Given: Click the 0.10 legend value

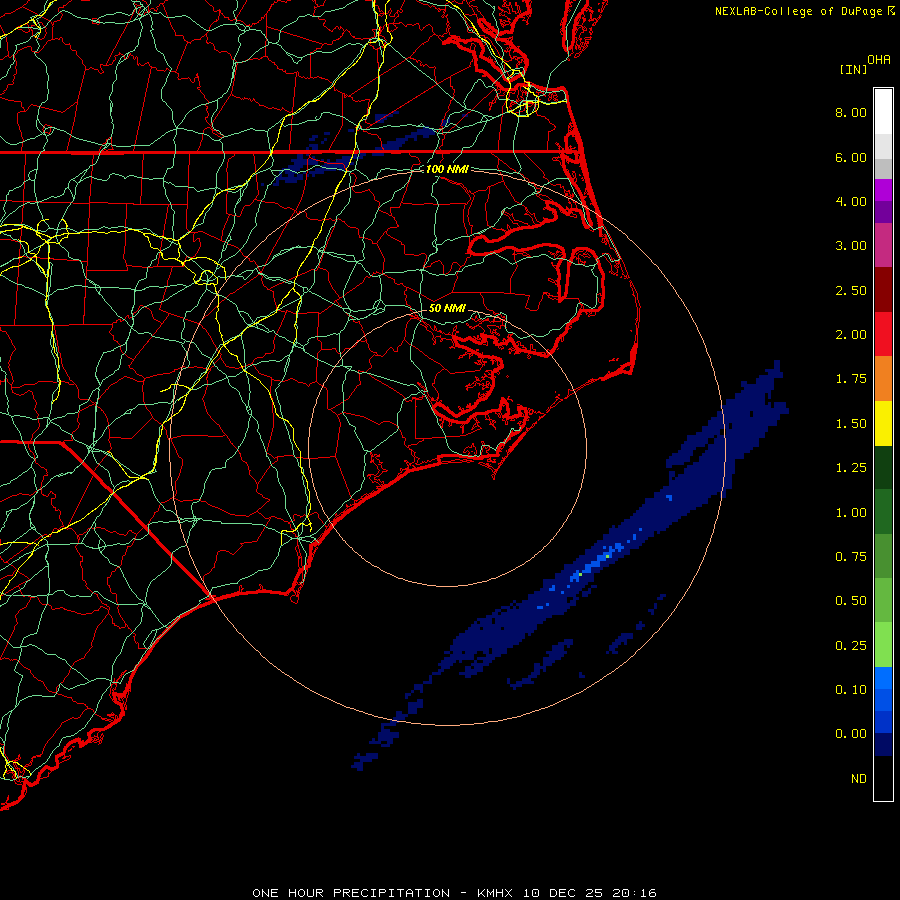Looking at the screenshot, I should click(x=851, y=690).
